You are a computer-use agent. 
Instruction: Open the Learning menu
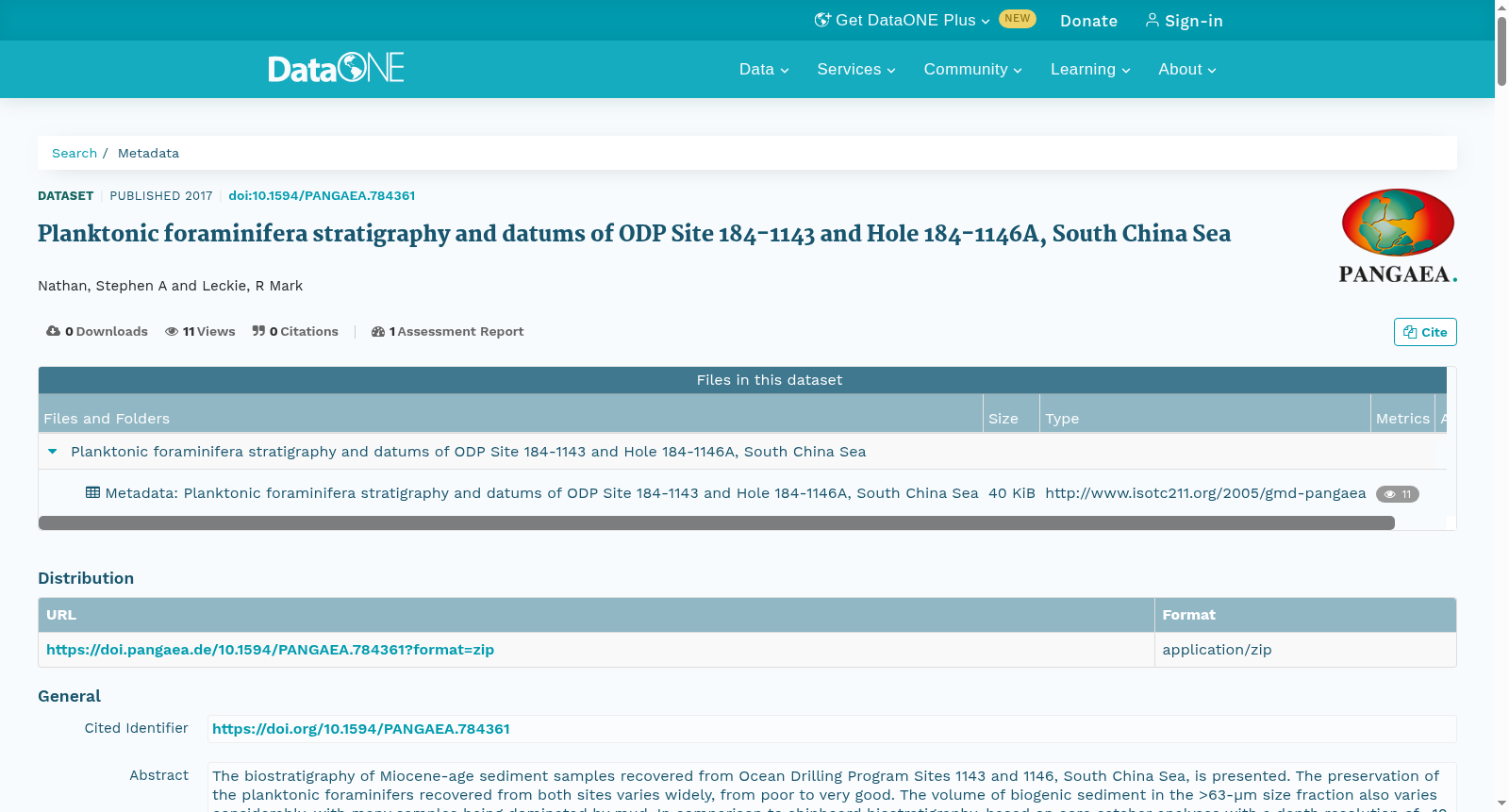click(1090, 69)
